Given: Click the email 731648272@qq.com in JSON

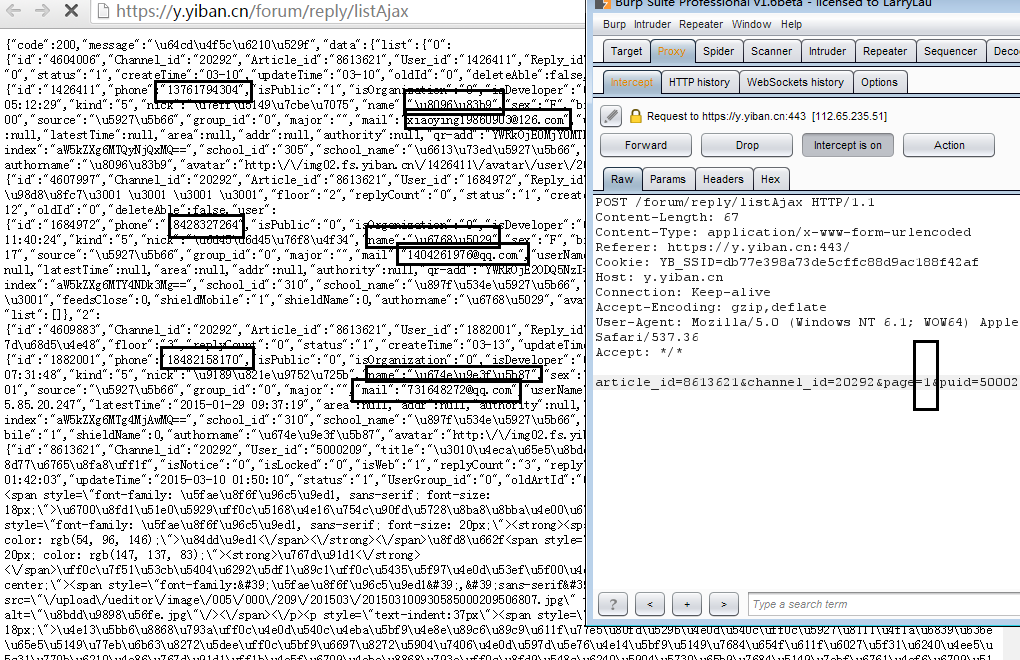Looking at the screenshot, I should click(457, 389).
